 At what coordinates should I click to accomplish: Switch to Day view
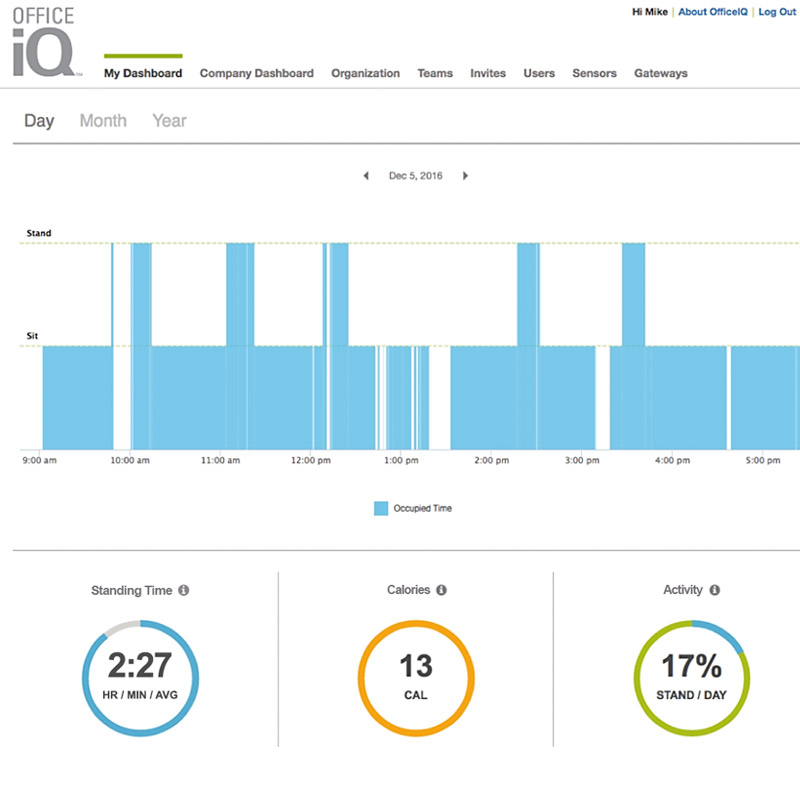[39, 121]
